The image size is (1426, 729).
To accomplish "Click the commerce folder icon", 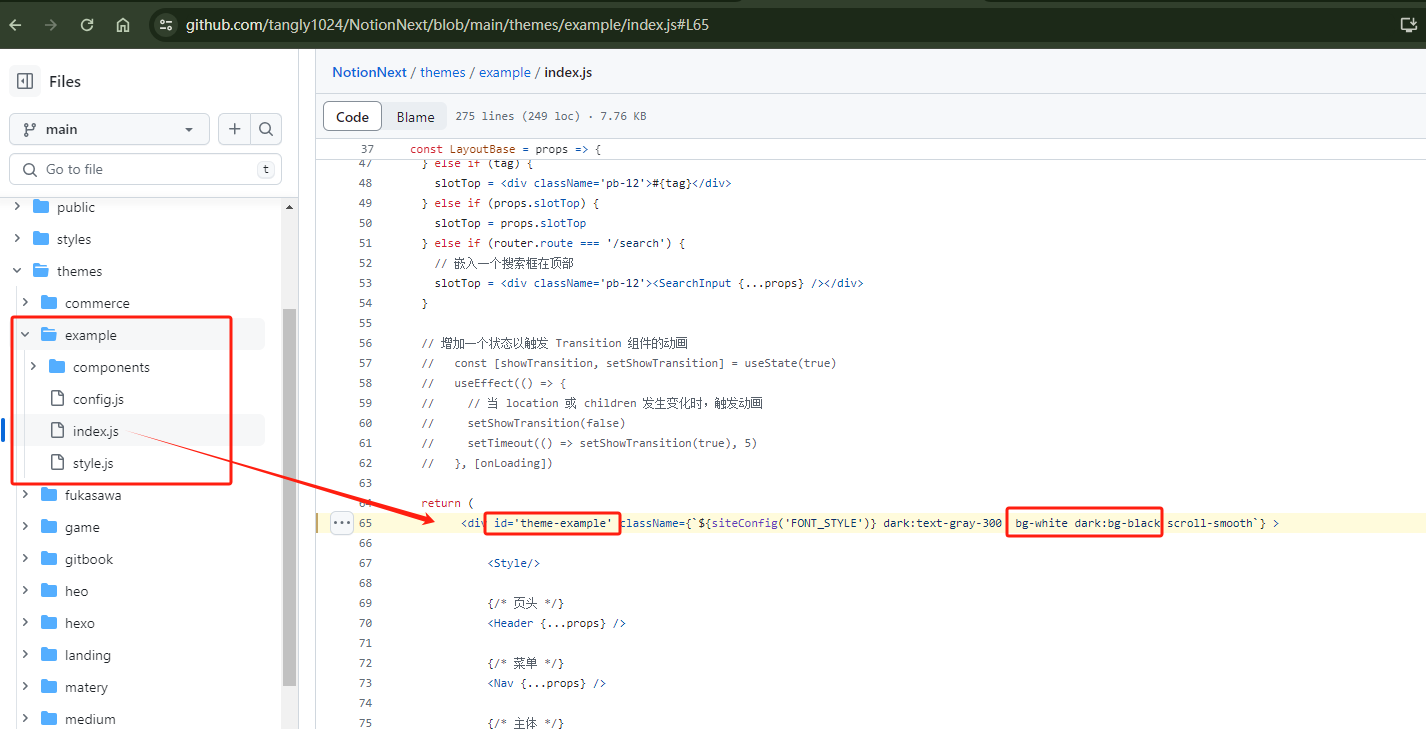I will pos(49,303).
